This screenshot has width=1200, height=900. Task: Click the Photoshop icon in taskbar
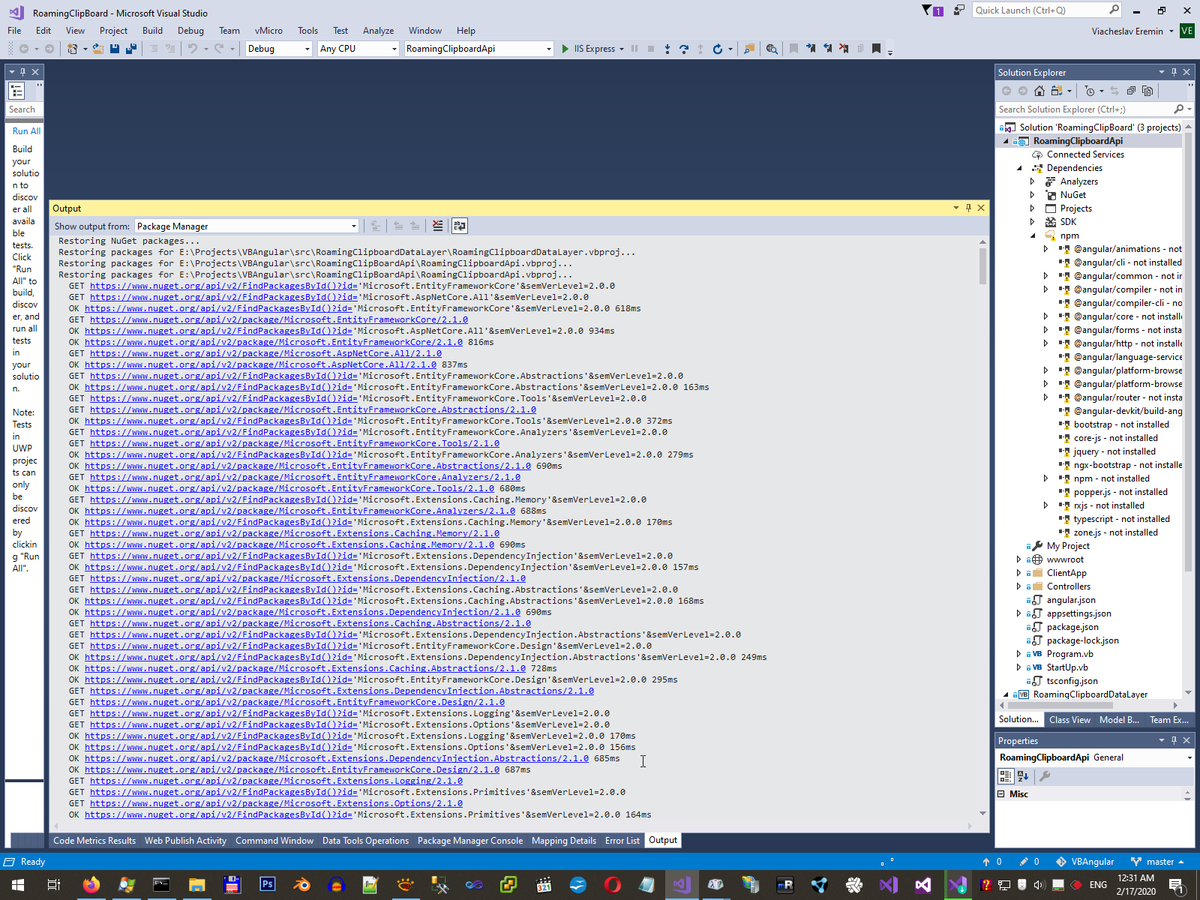click(x=267, y=885)
